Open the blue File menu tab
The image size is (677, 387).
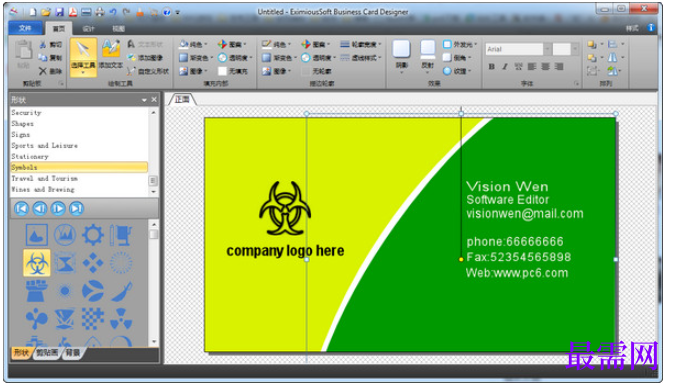(25, 28)
